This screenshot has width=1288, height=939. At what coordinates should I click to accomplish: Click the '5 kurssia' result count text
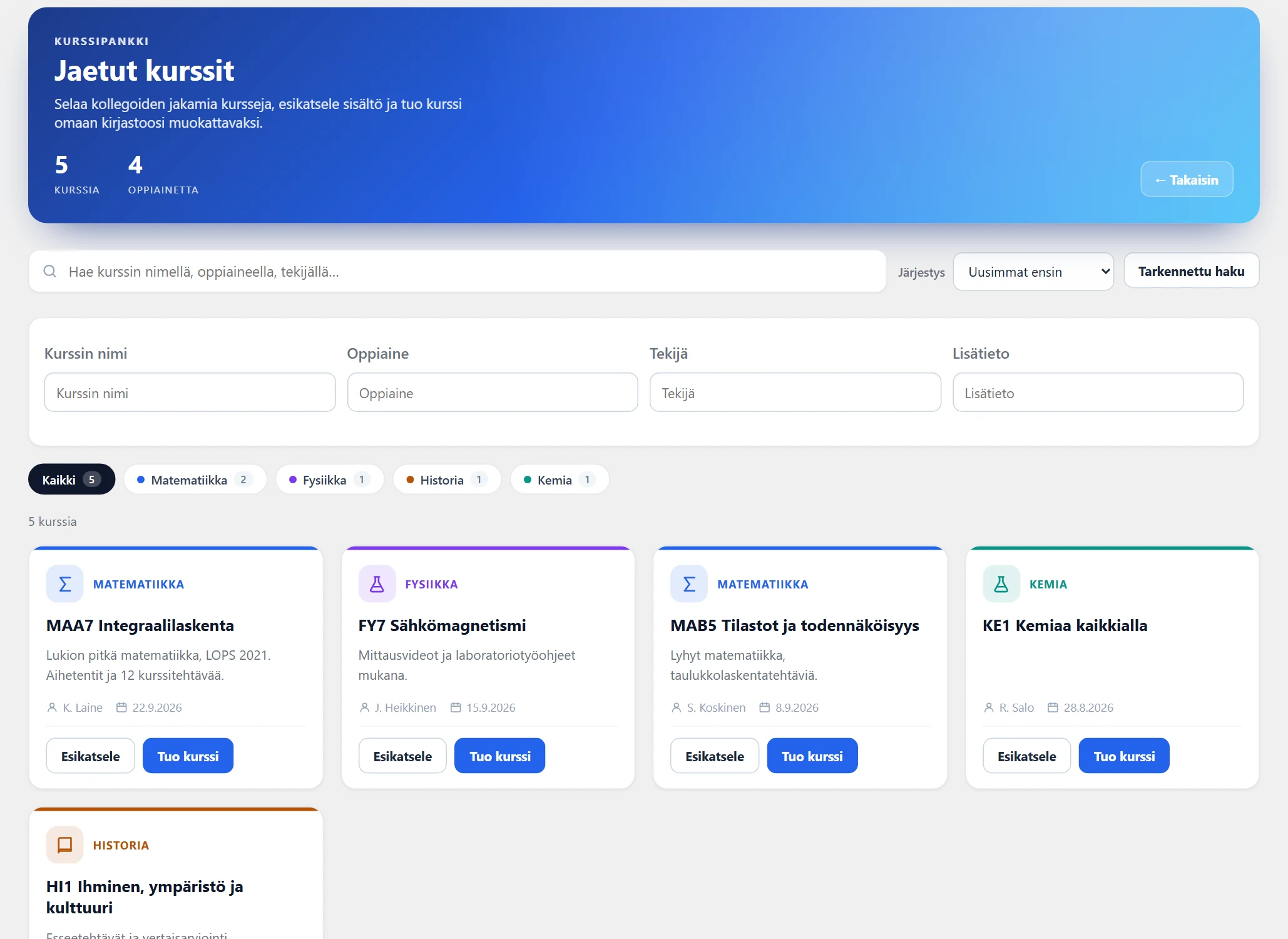tap(53, 521)
